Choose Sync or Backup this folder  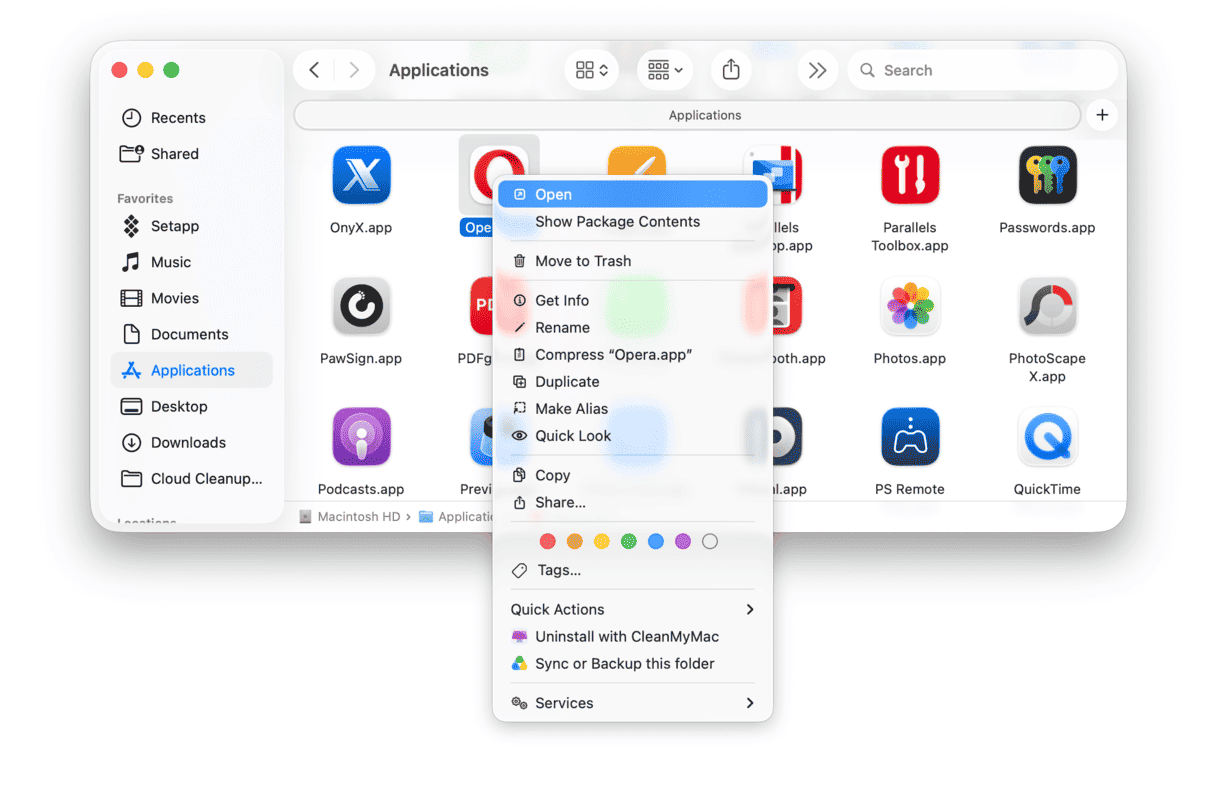pos(632,663)
